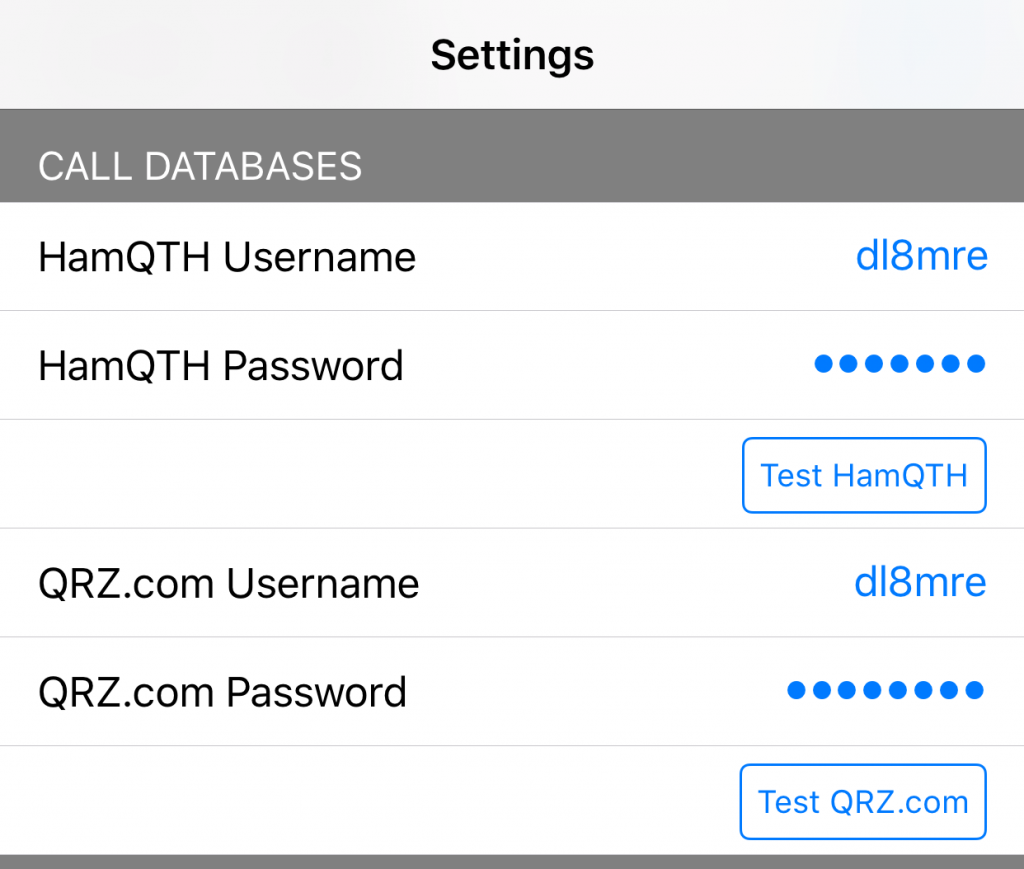Screen dimensions: 1024x869
Task: Edit the HamQTH Username value dl8mre
Action: tap(921, 255)
